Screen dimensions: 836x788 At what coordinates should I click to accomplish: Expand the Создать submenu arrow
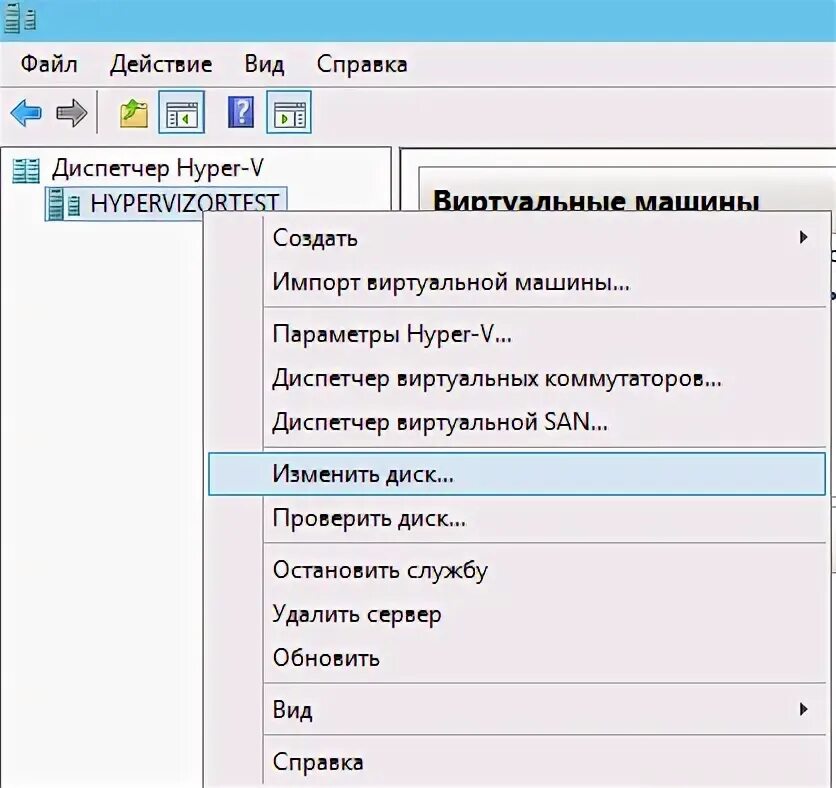(x=803, y=238)
